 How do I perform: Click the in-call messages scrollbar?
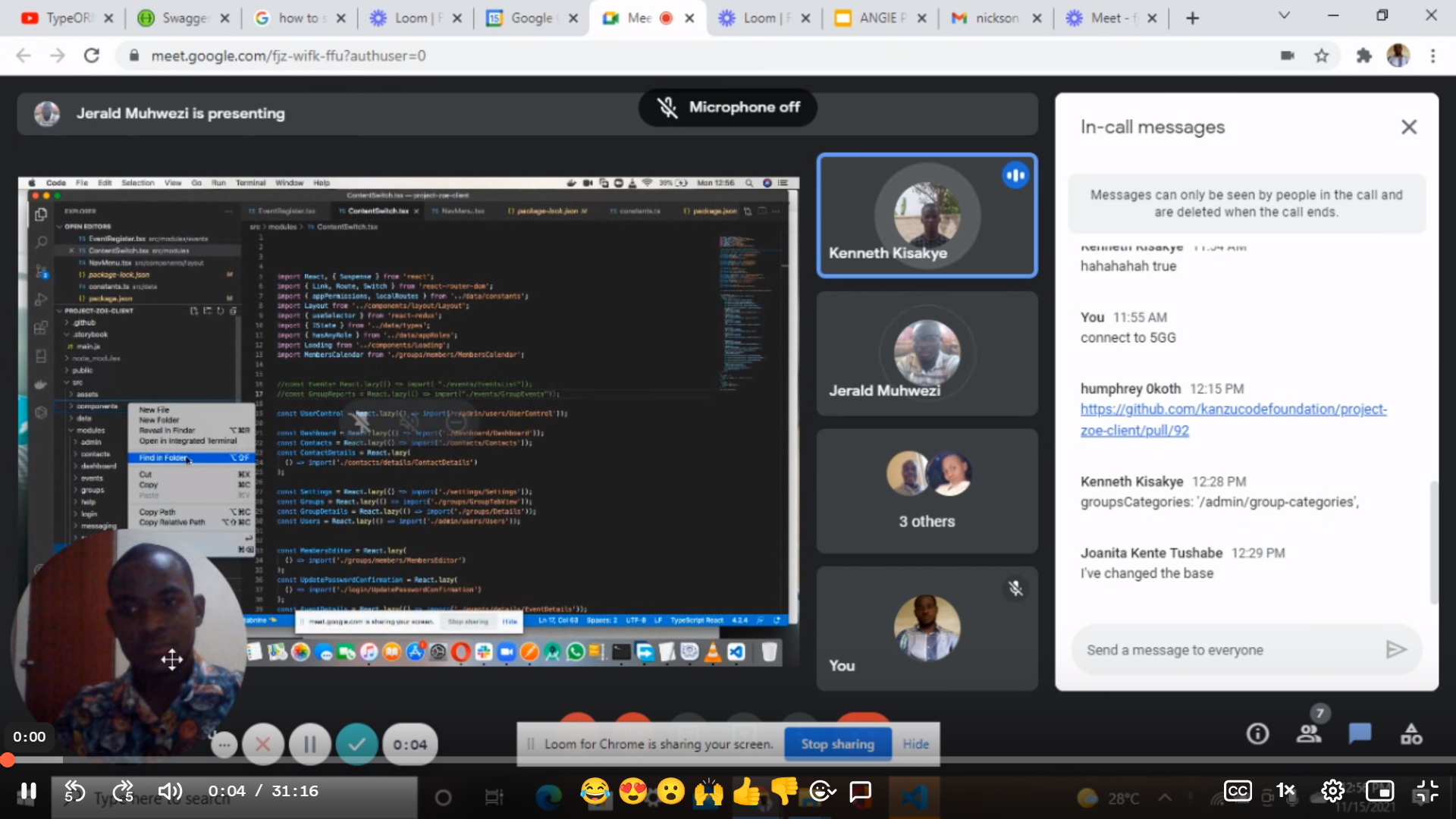pos(1432,542)
